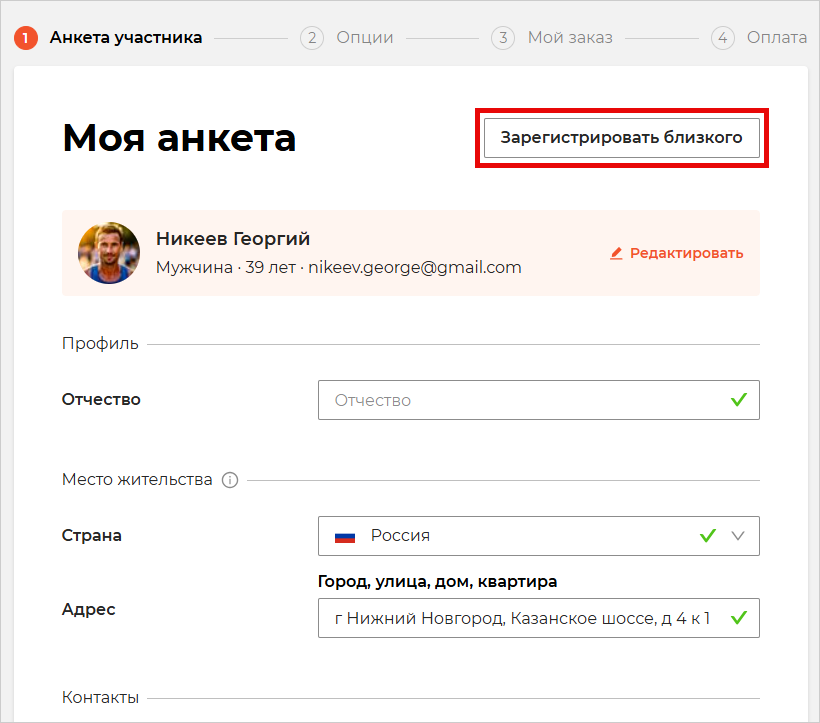Click the pencil icon beside Редактировать
Image resolution: width=820 pixels, height=723 pixels.
tap(616, 254)
